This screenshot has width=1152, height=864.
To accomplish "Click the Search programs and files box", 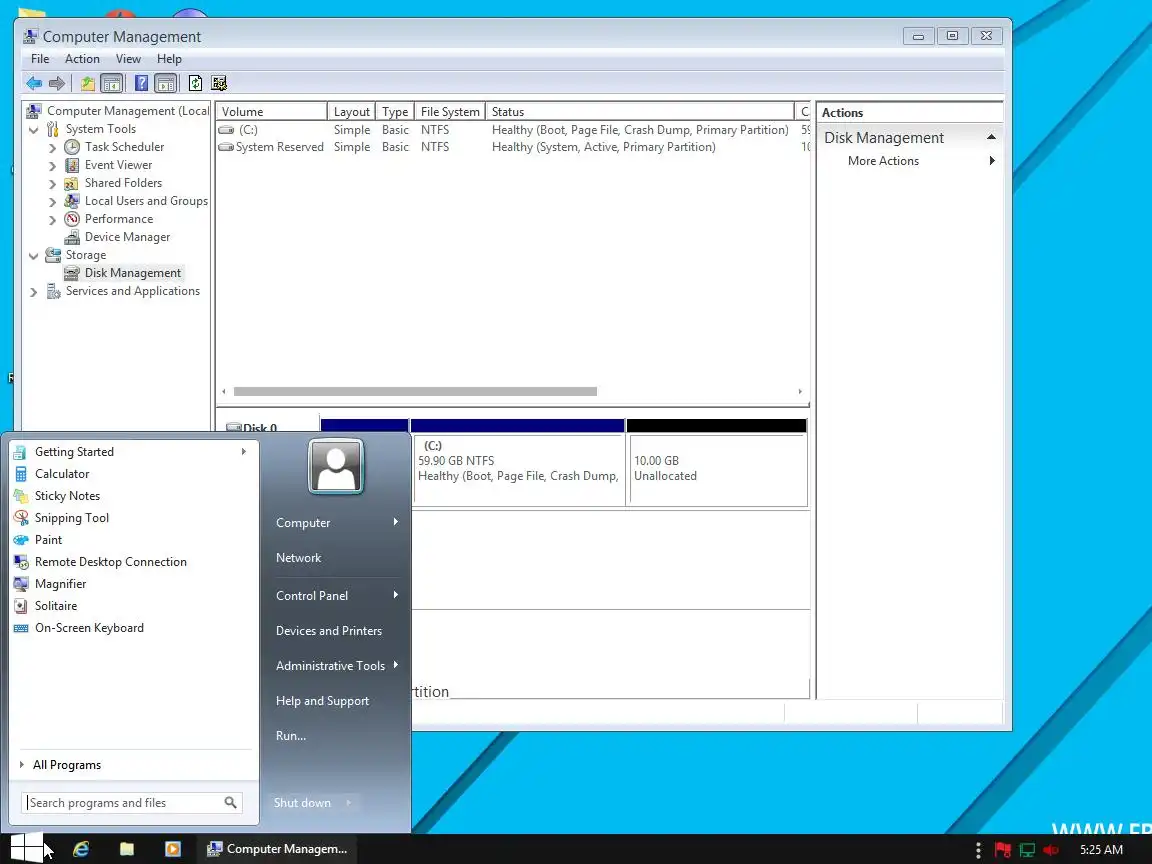I will [132, 803].
